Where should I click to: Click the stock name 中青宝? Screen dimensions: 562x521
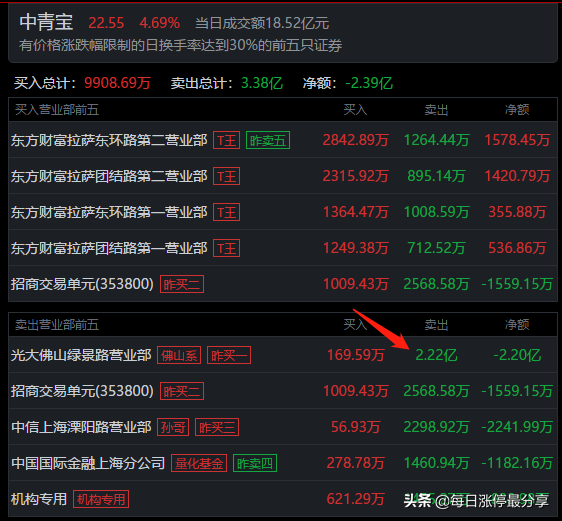pos(46,23)
